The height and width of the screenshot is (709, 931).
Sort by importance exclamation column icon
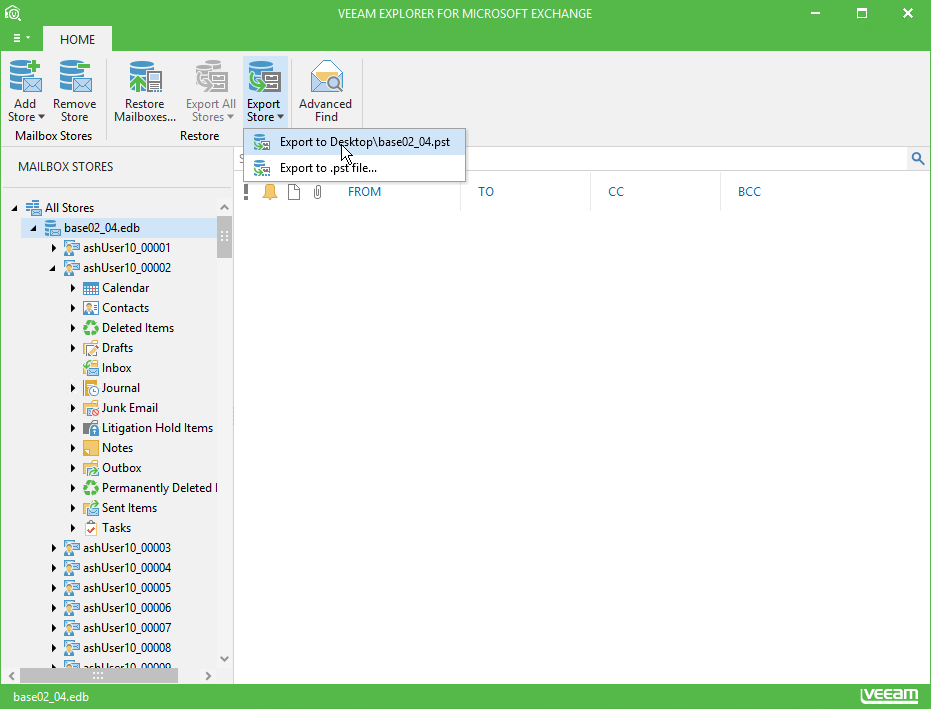(x=246, y=192)
